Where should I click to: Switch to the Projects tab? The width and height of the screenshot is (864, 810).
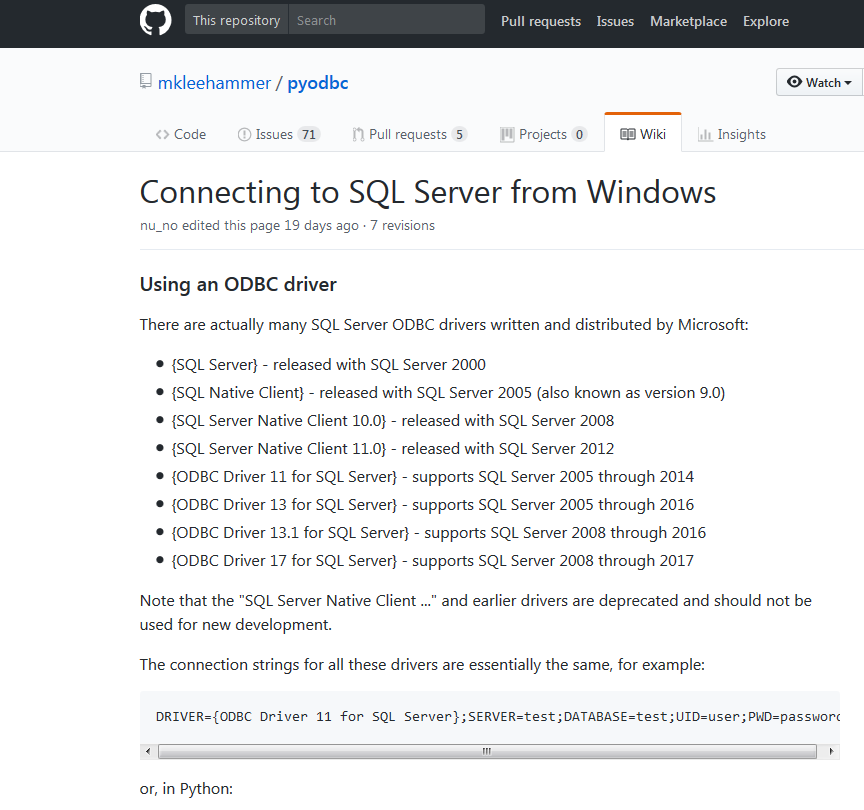(x=543, y=134)
